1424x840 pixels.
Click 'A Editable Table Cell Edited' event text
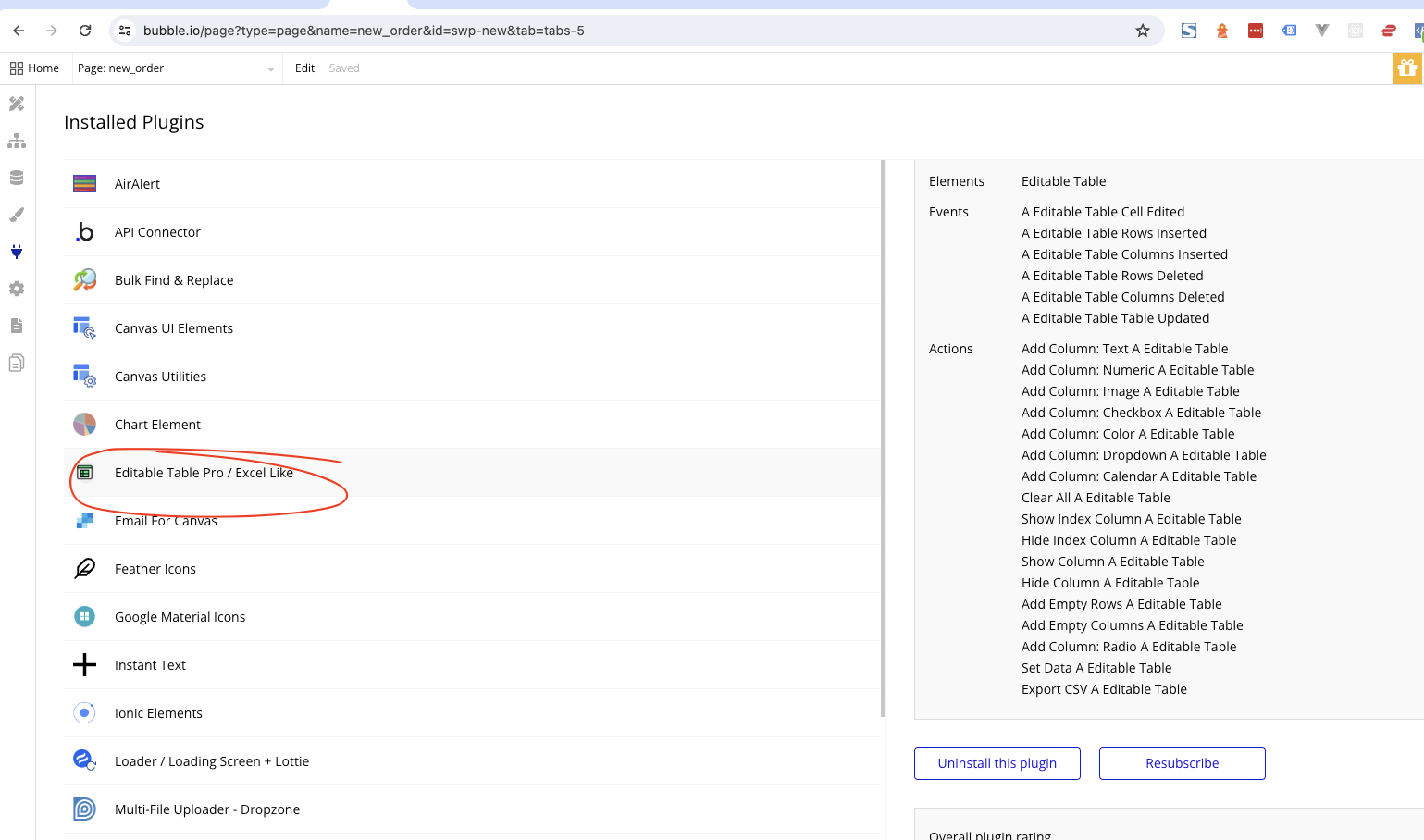[x=1103, y=212]
